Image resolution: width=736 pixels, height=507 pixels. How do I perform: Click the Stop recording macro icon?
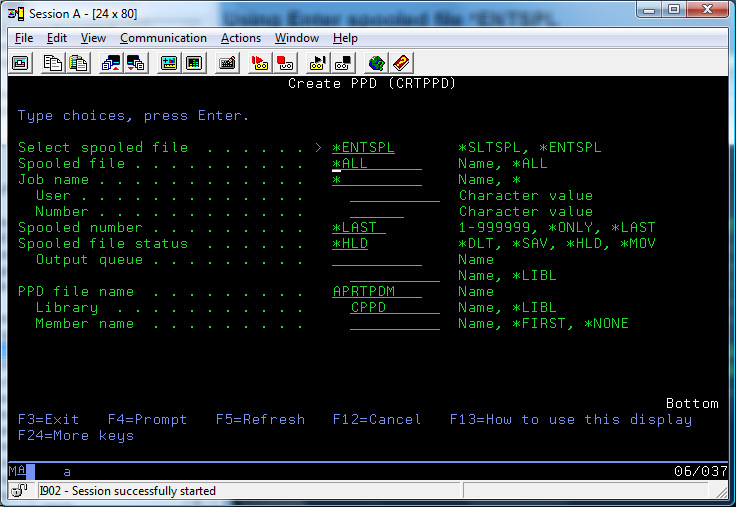tap(285, 63)
